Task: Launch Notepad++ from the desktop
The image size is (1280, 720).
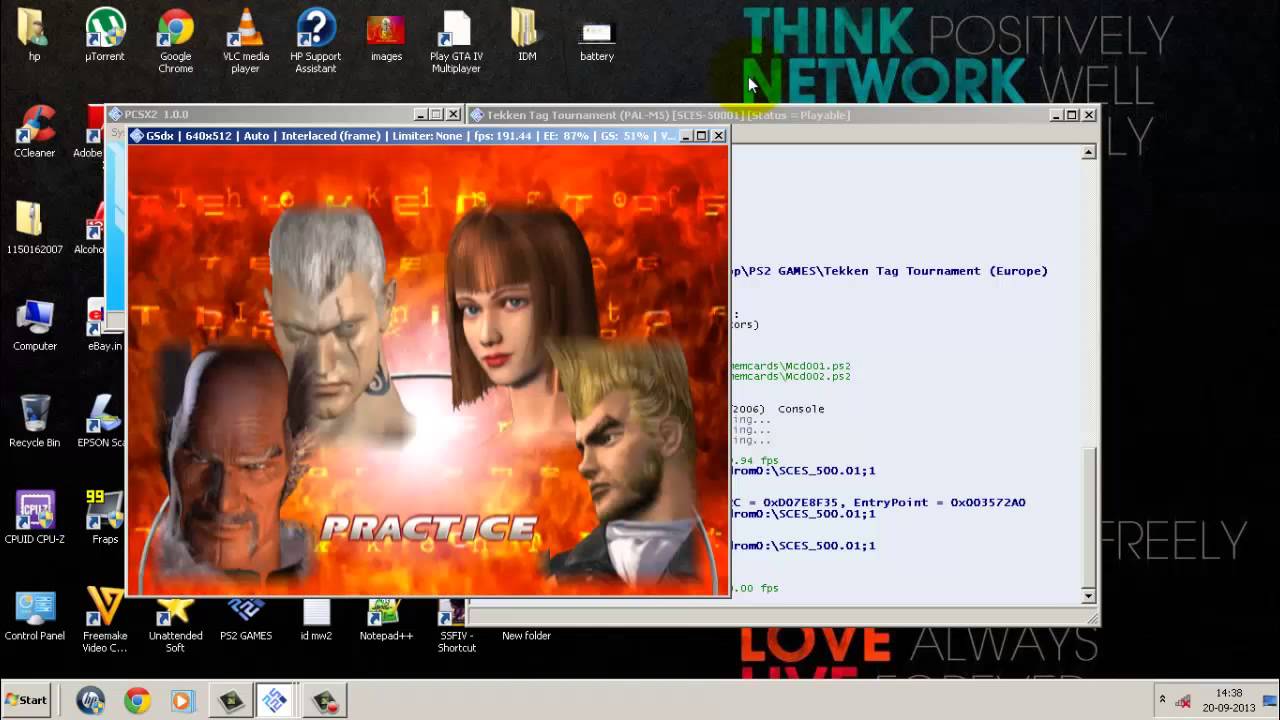Action: (386, 620)
